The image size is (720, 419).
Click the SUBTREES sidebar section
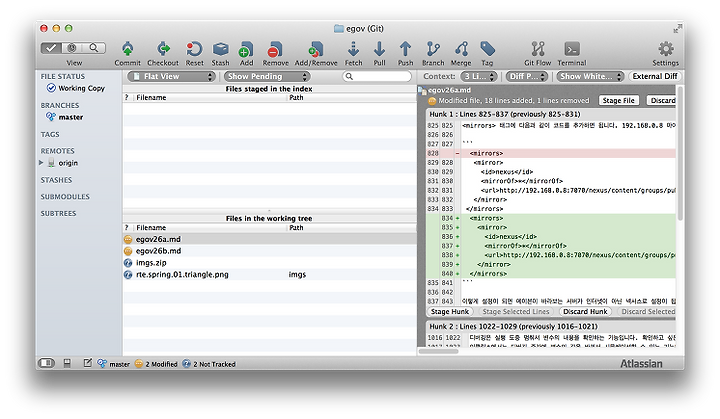(58, 213)
